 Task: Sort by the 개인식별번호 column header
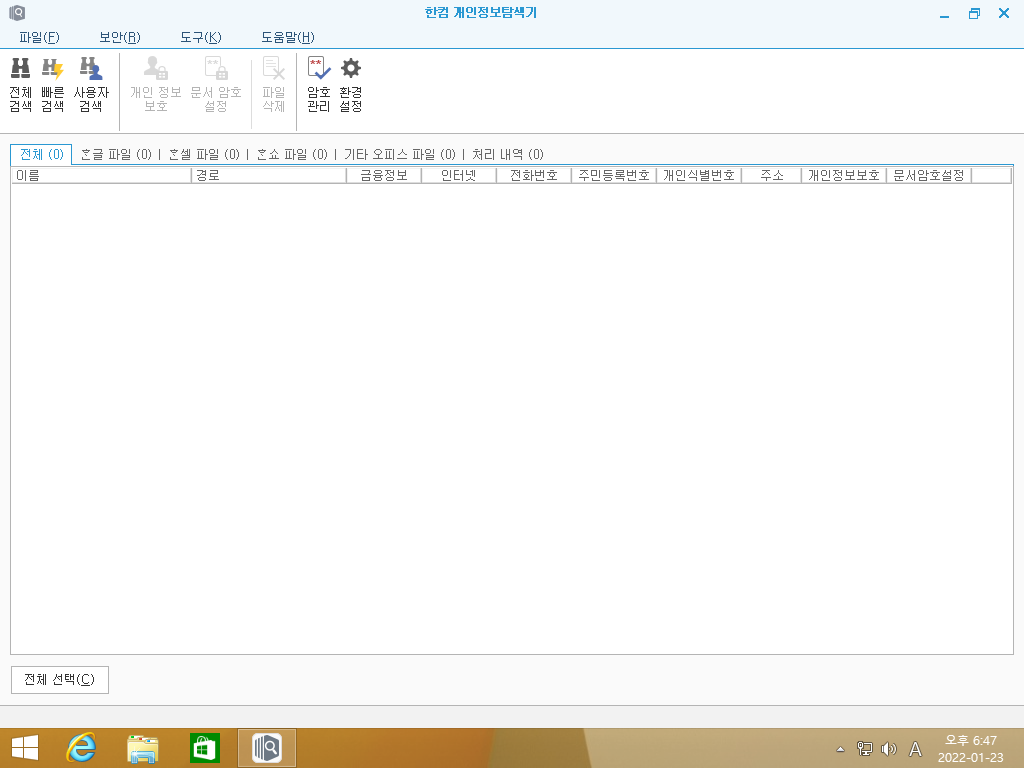pyautogui.click(x=699, y=175)
